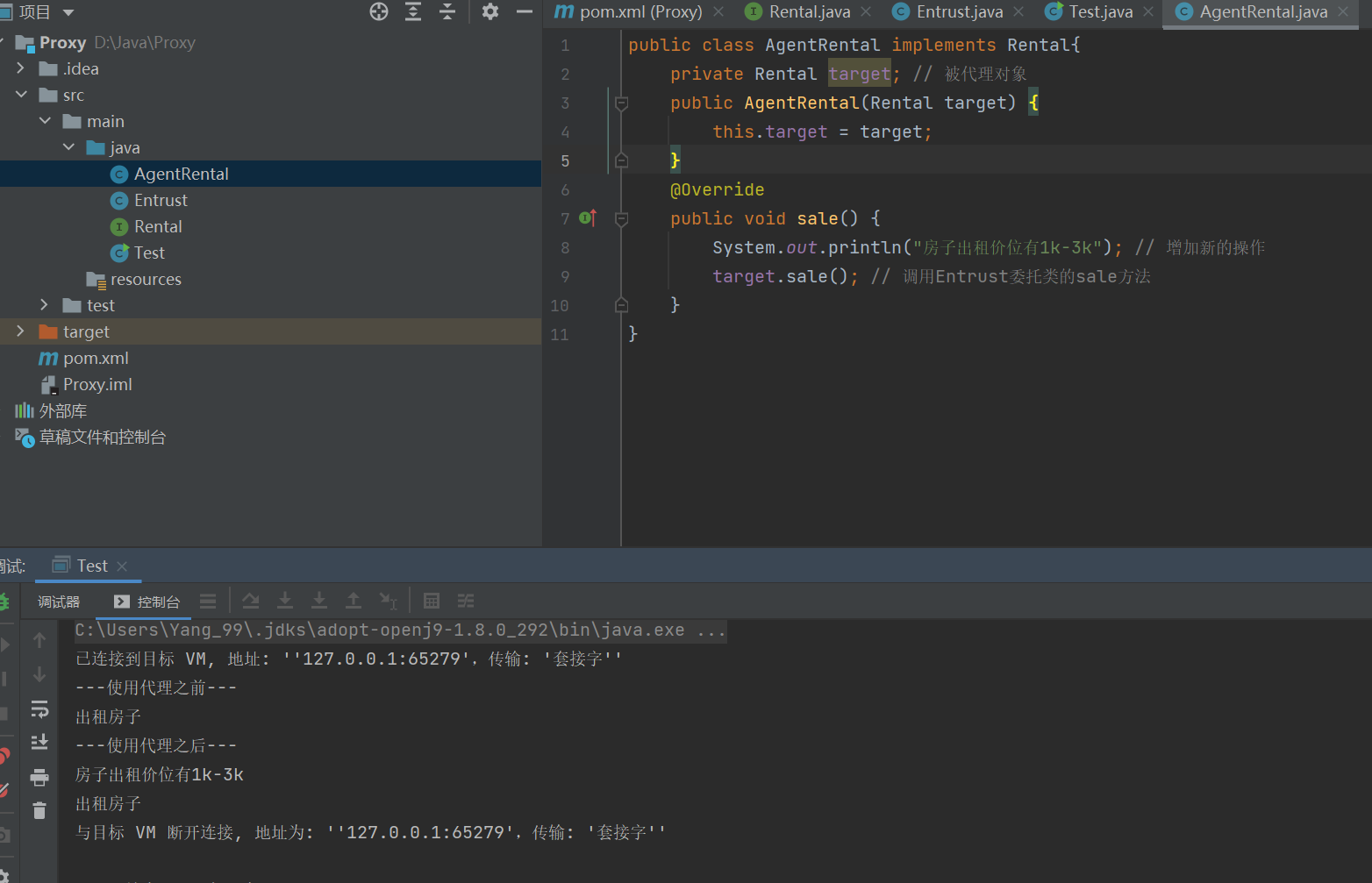
Task: Open the Evaluate Expression calculator icon
Action: (432, 601)
